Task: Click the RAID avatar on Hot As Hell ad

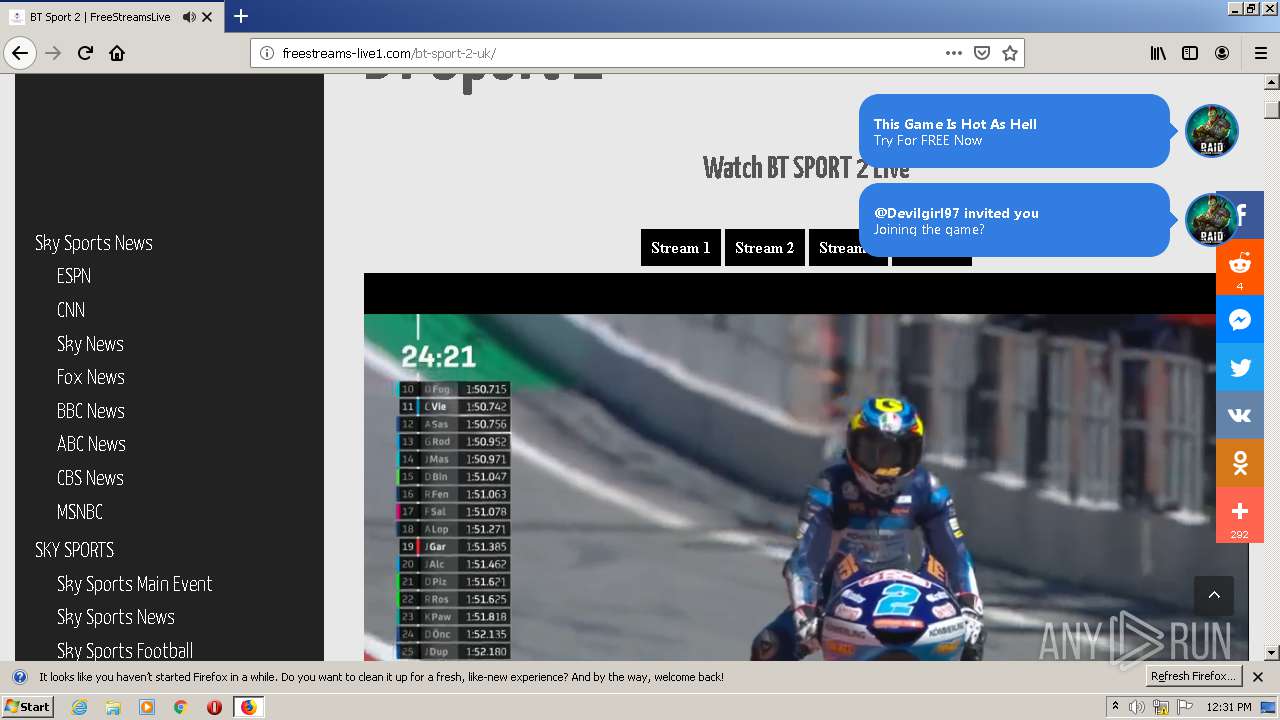Action: pos(1212,131)
